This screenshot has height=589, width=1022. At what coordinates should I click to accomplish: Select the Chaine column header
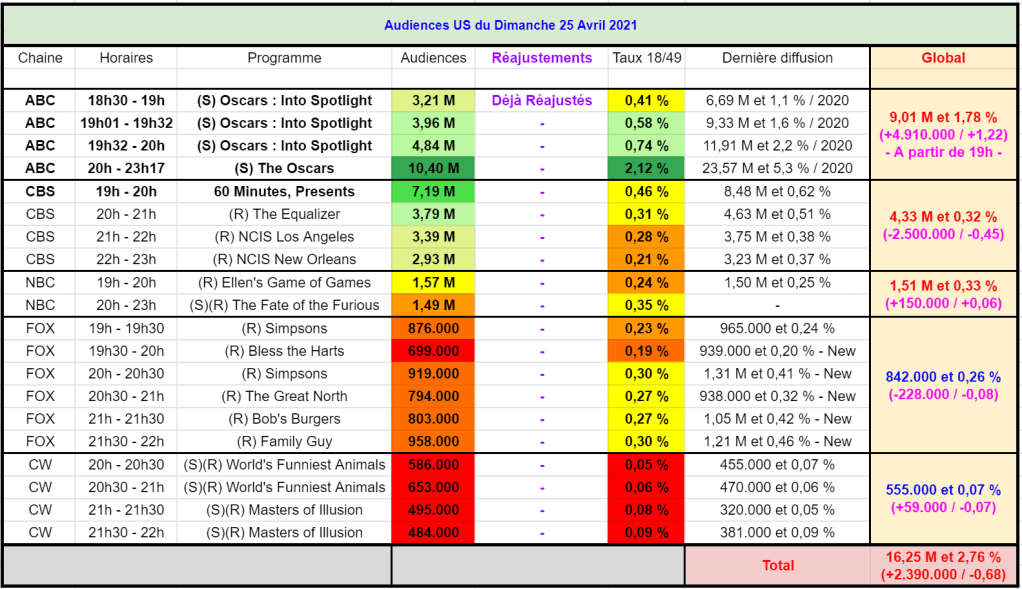[40, 58]
